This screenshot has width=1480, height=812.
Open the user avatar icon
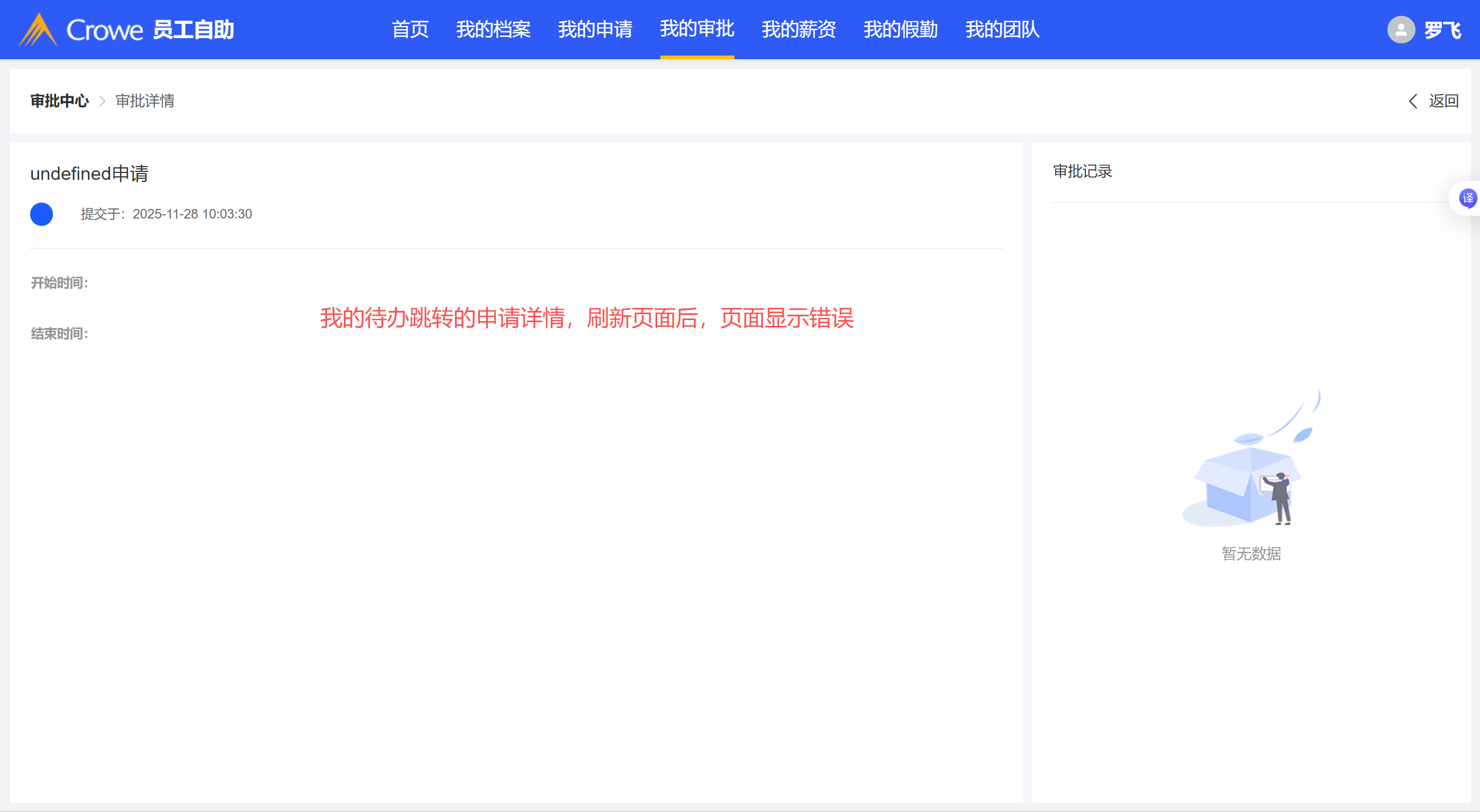pos(1400,29)
